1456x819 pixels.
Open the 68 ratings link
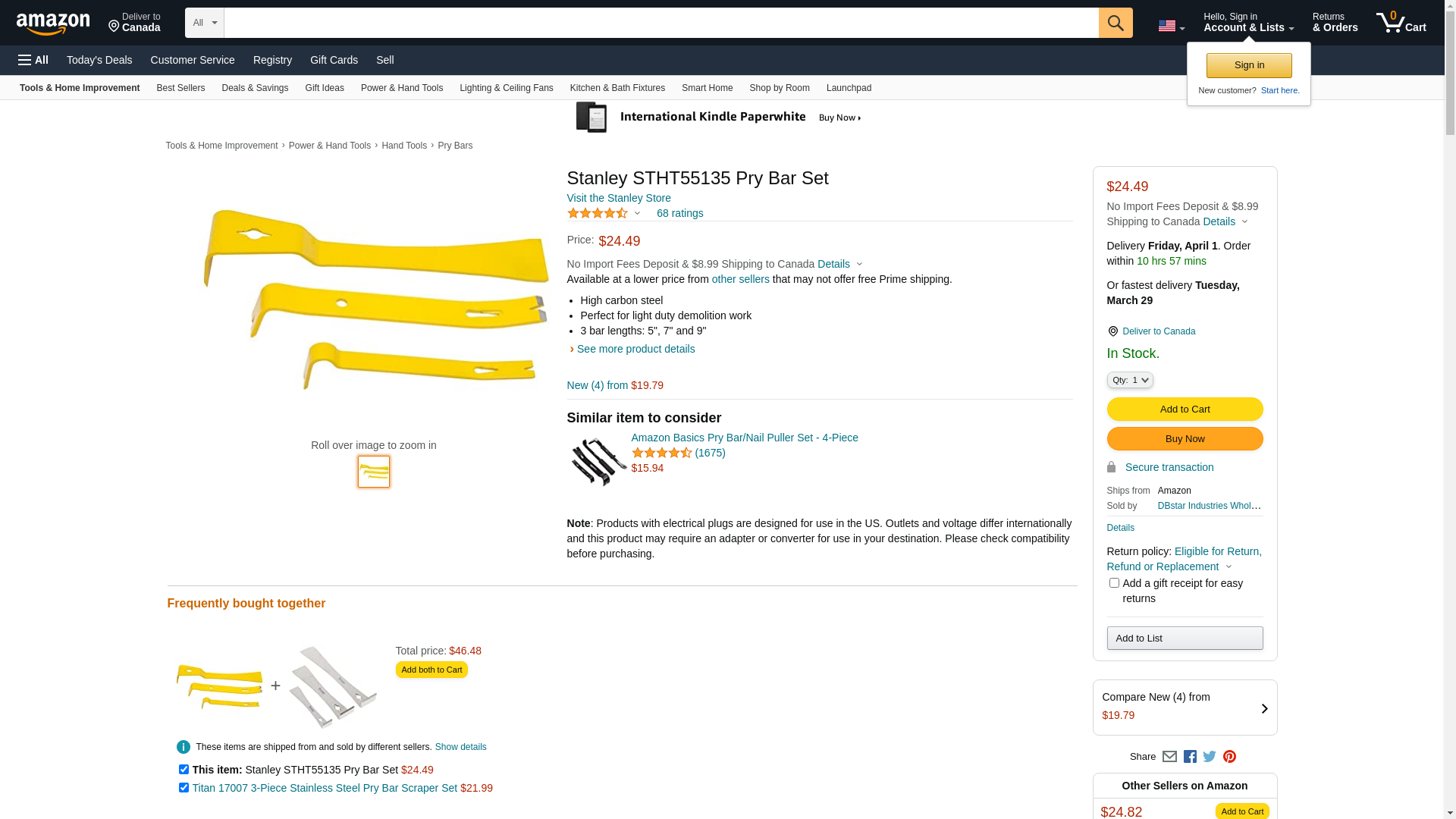point(679,213)
